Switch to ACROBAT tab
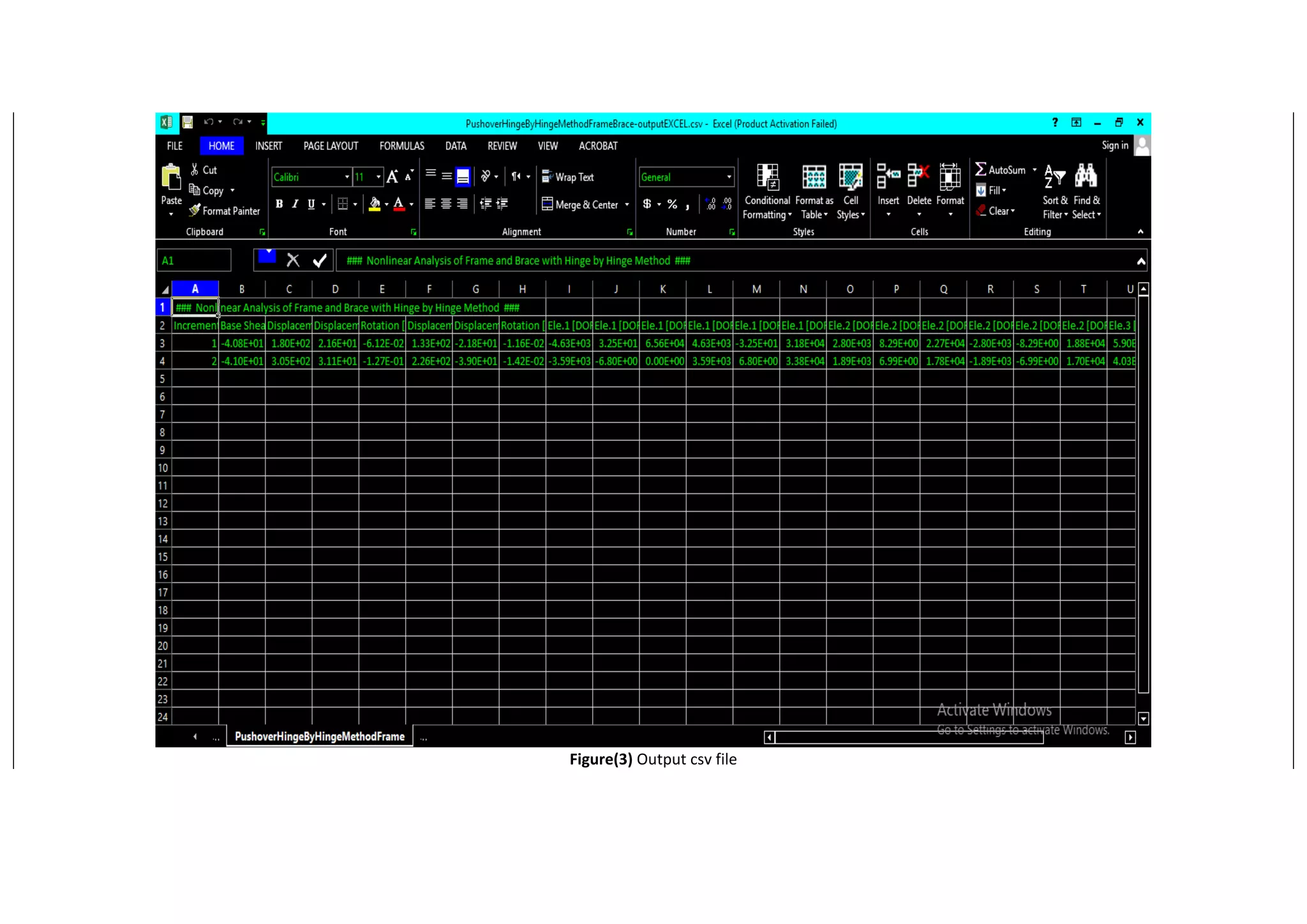Screen dimensions: 1307x924 tap(598, 146)
